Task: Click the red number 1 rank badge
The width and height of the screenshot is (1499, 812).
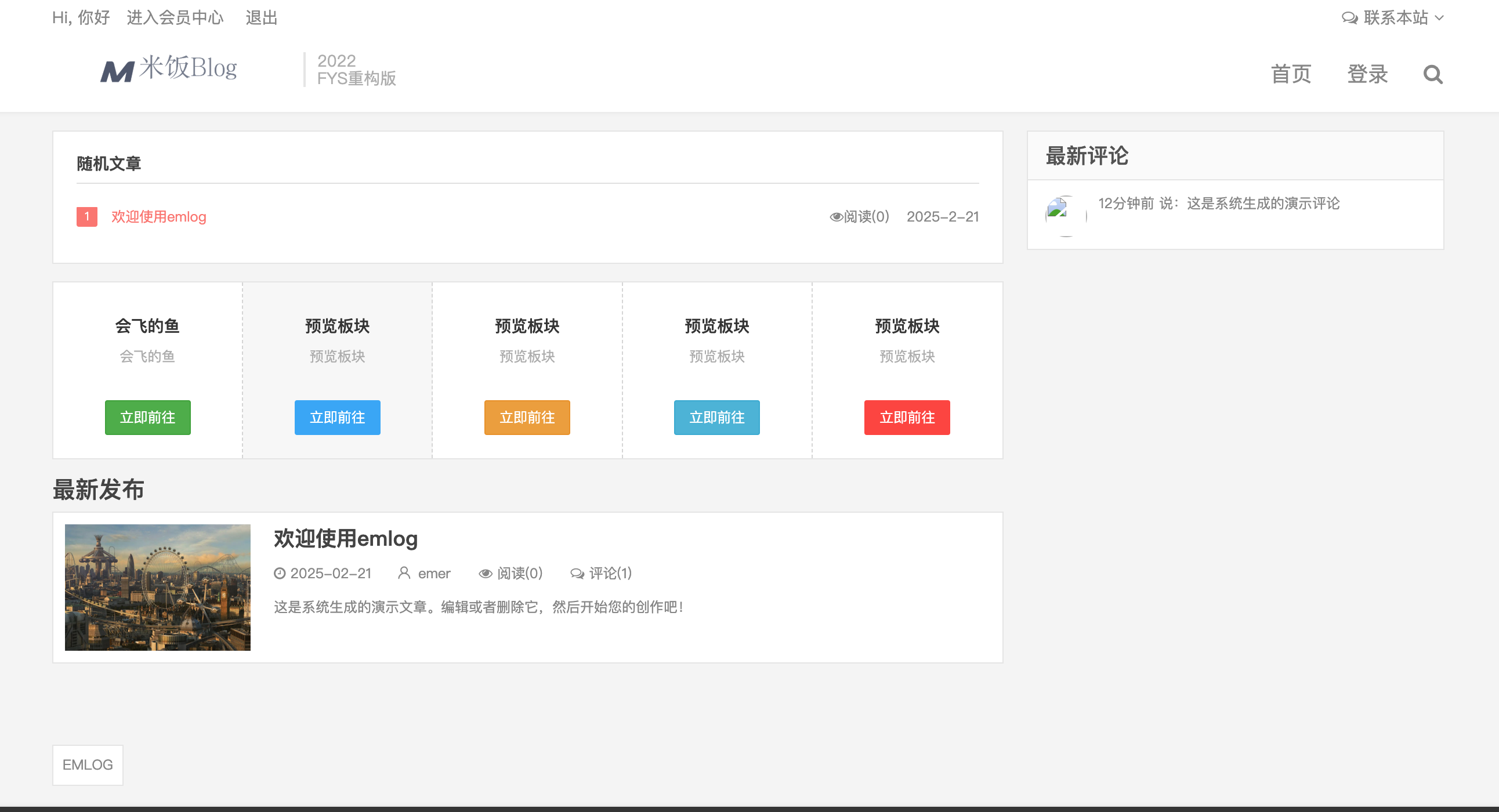Action: [86, 217]
